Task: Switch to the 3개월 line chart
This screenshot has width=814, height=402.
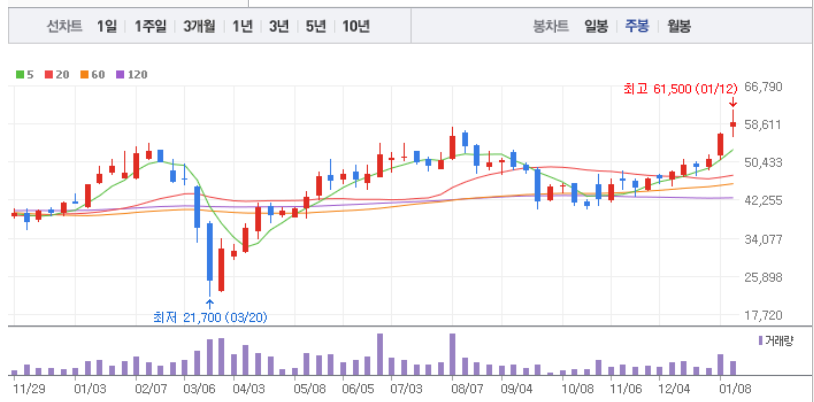Action: 199,26
